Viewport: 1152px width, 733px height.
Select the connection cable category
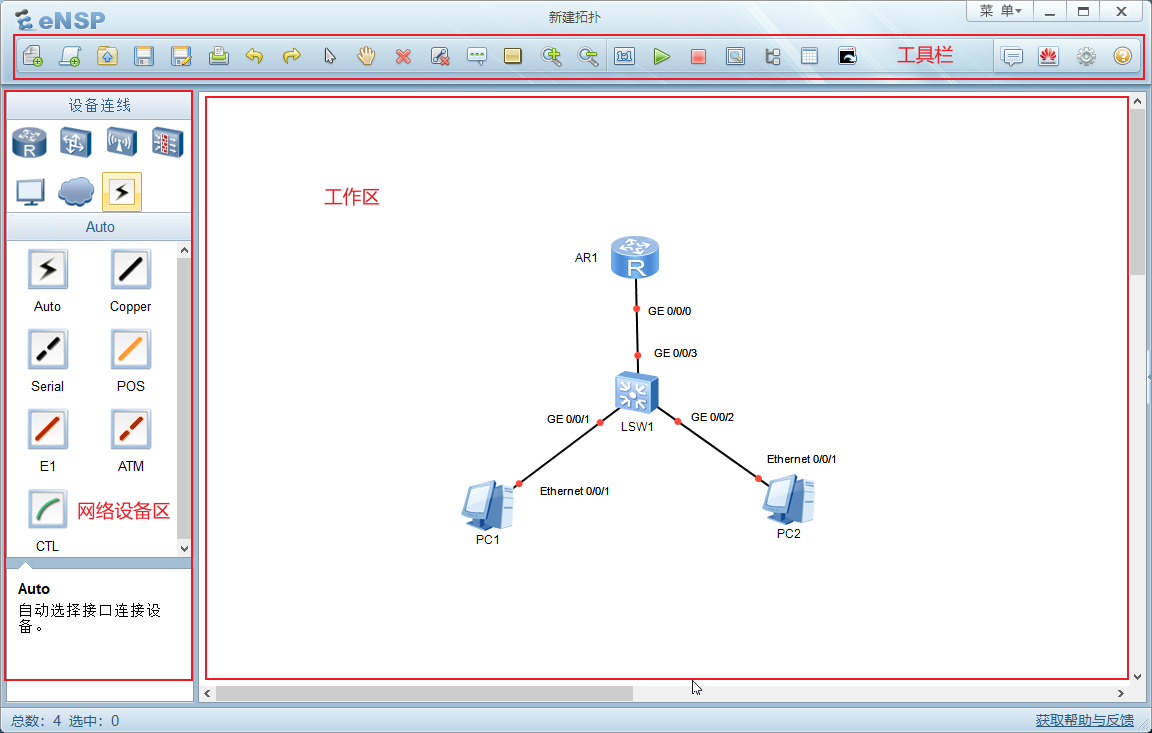(122, 192)
